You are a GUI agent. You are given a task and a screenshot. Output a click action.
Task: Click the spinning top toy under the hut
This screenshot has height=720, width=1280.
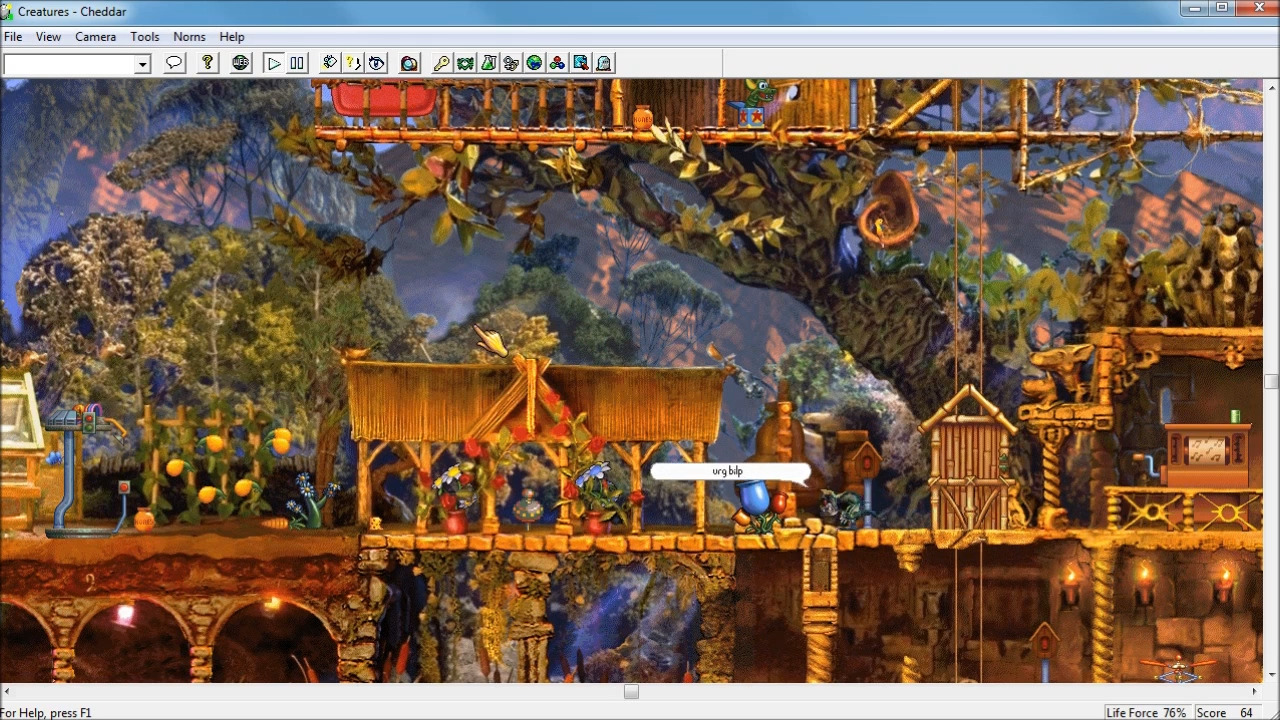tap(528, 509)
